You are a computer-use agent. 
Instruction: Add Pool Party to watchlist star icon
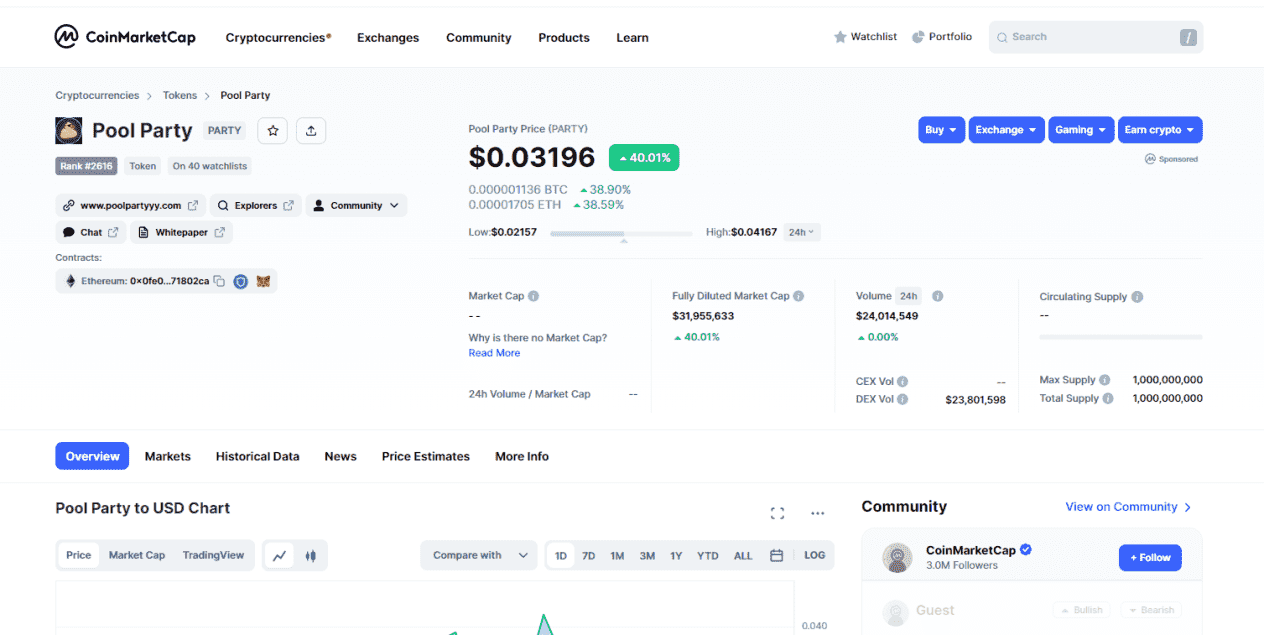tap(273, 131)
